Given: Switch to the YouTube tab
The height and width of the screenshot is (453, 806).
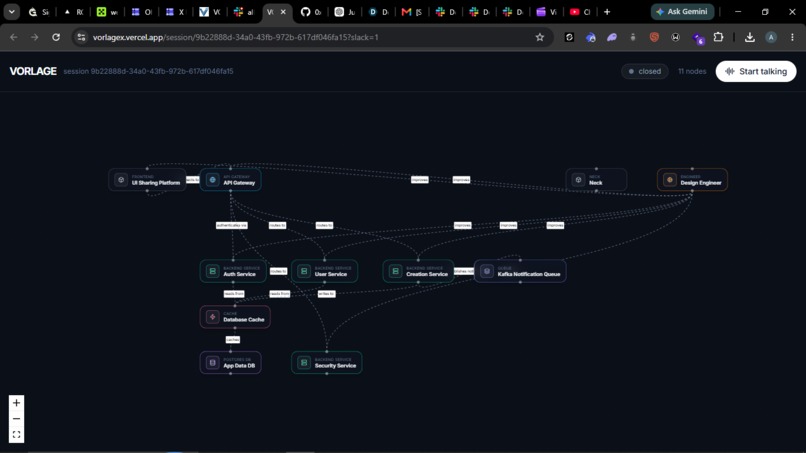Looking at the screenshot, I should coord(580,12).
